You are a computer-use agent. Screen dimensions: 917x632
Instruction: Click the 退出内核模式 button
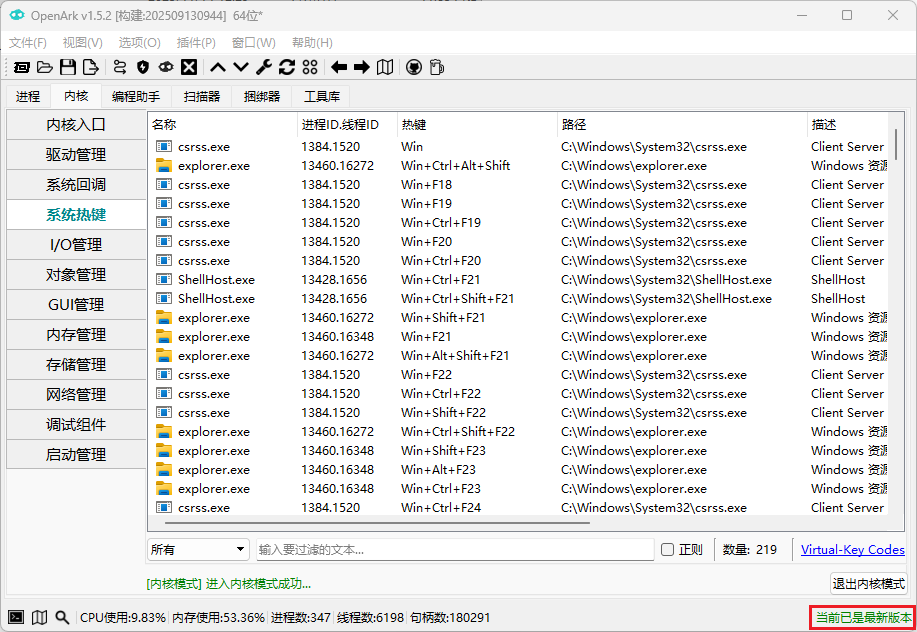point(868,583)
